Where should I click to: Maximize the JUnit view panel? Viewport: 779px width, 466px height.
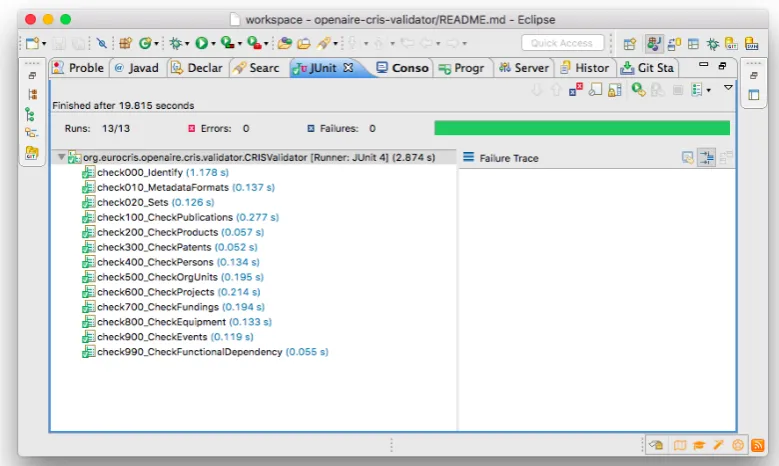(722, 66)
